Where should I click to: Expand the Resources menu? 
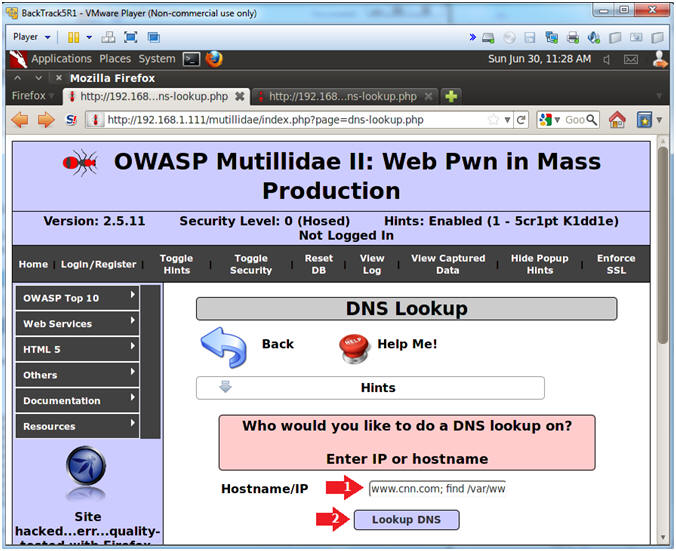(x=78, y=426)
